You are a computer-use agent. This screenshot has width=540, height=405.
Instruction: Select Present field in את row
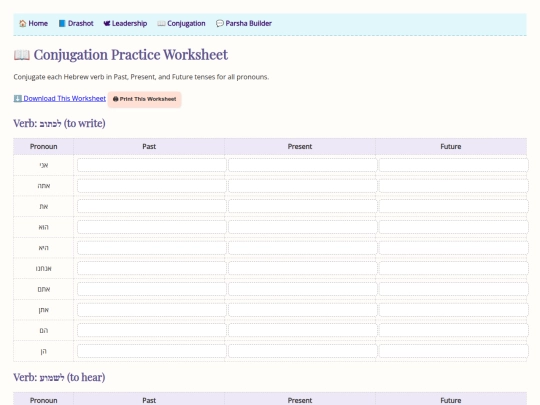(303, 207)
